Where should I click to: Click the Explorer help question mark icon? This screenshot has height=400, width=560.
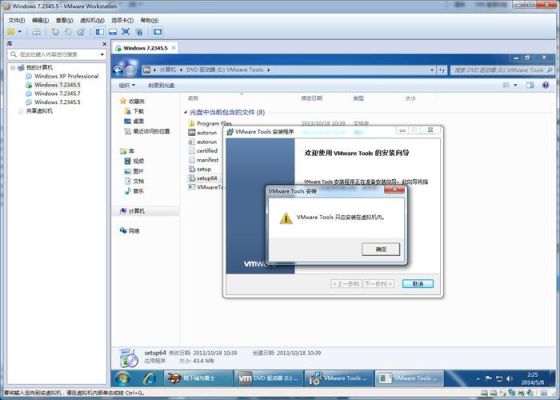[545, 85]
